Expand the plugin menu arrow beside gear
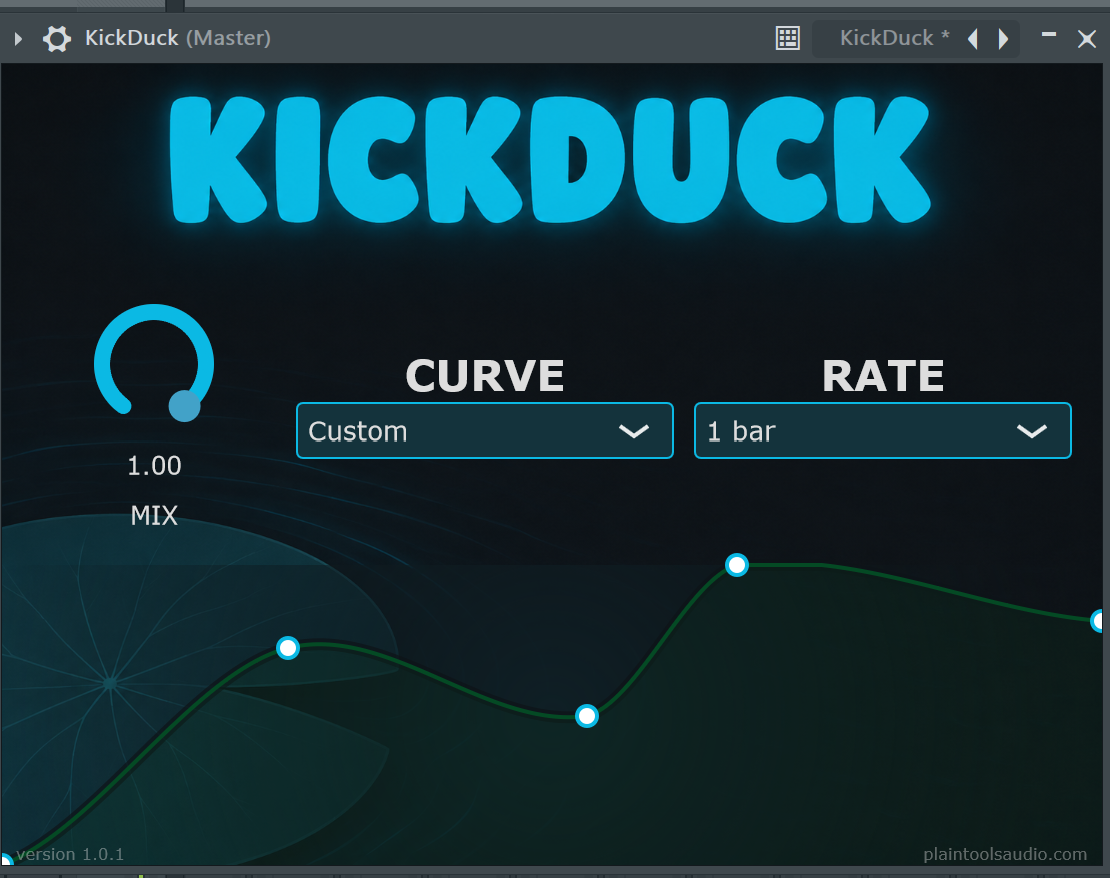The image size is (1110, 878). [18, 38]
